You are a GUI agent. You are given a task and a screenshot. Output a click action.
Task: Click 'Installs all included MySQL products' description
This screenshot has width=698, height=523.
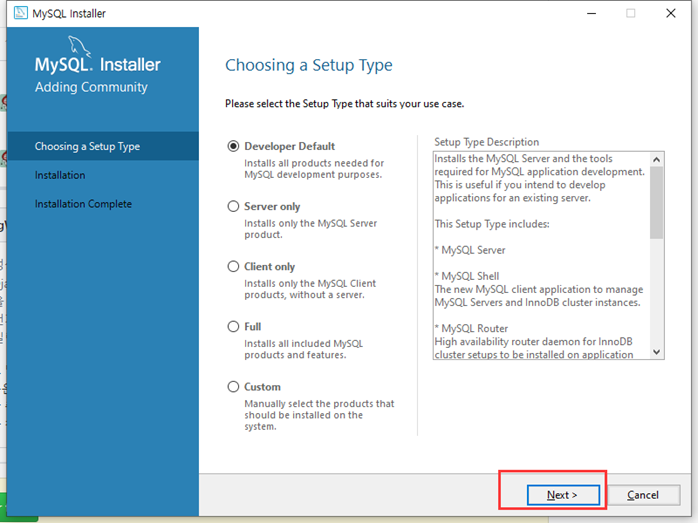click(x=304, y=349)
